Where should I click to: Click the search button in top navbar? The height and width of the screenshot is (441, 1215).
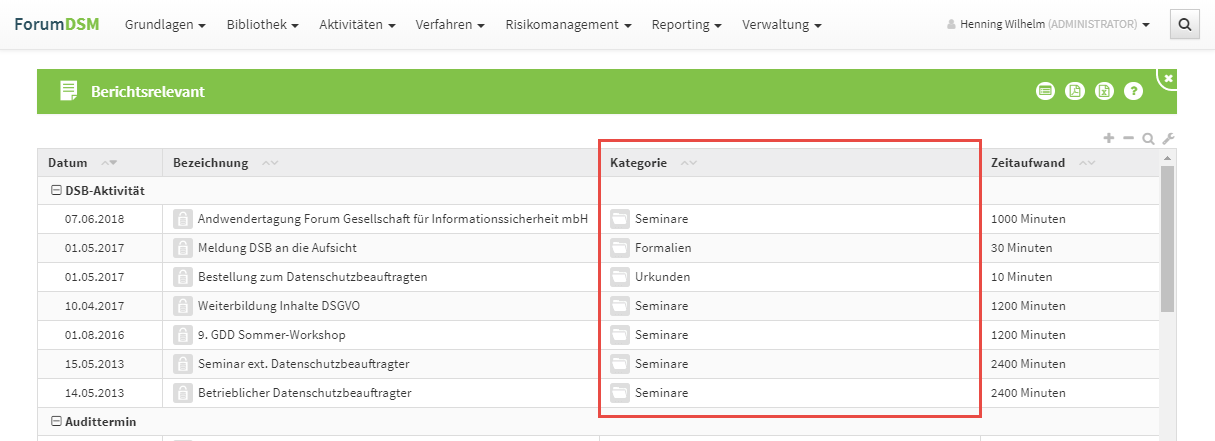[1184, 24]
